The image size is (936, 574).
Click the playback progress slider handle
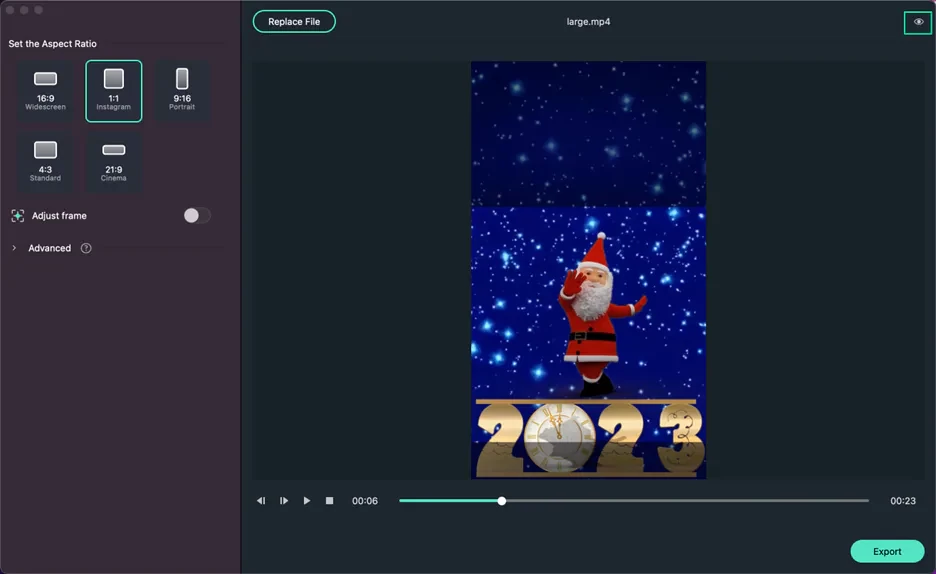pos(501,501)
